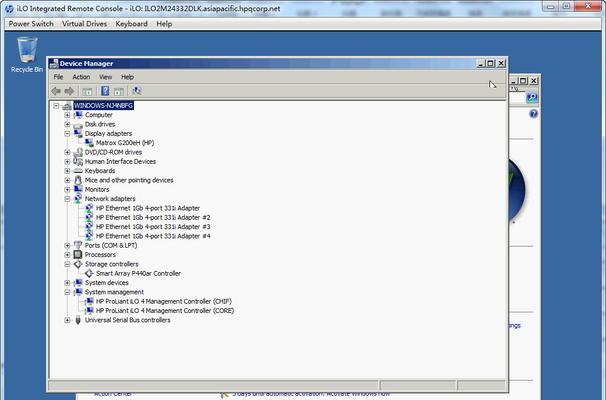
Task: Click the Disk drives category icon
Action: [x=78, y=124]
